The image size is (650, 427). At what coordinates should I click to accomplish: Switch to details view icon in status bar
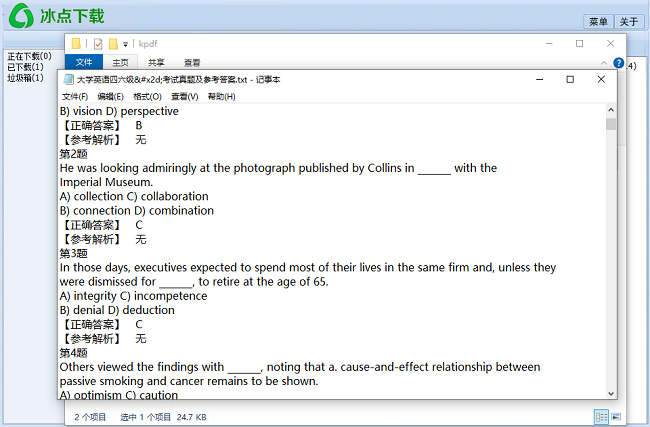(601, 416)
